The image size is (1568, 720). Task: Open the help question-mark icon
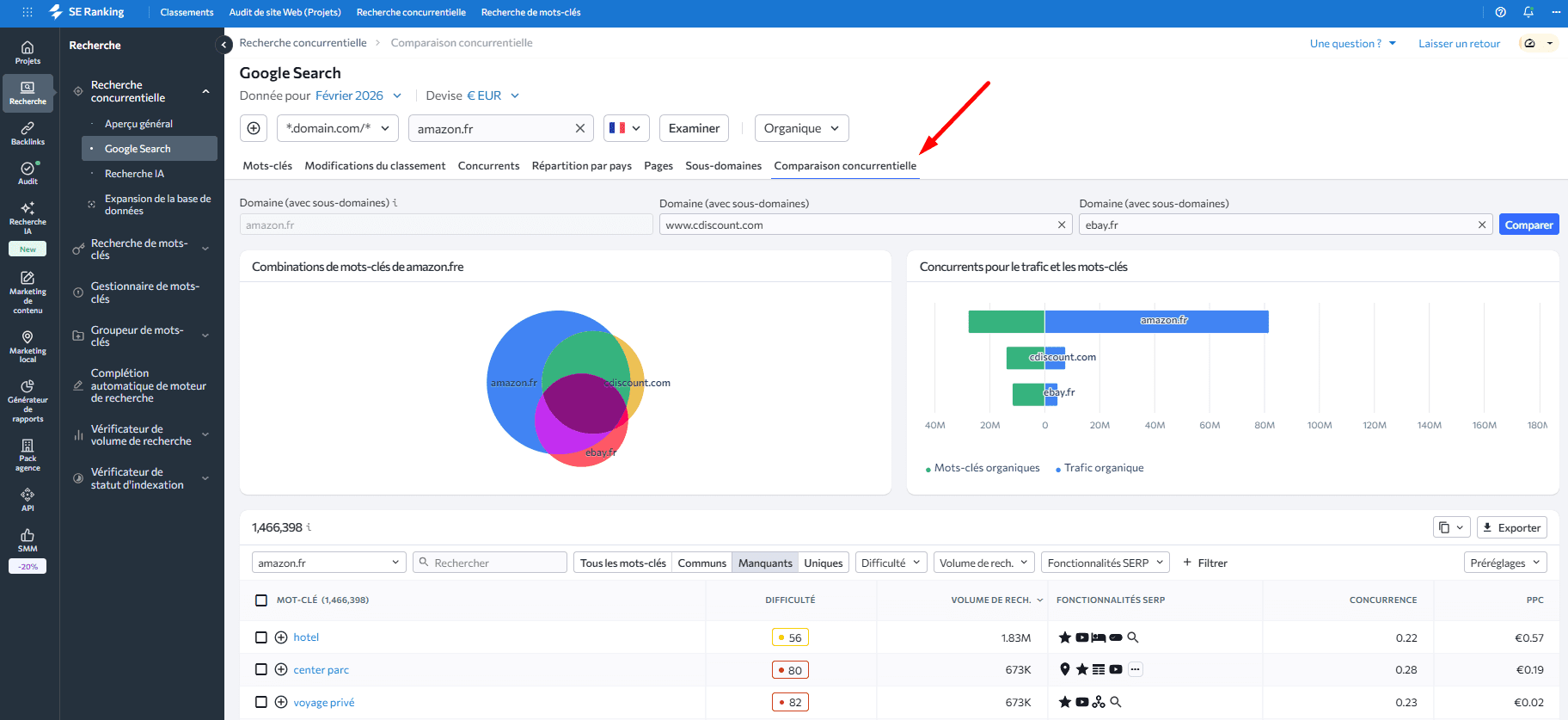point(1501,12)
